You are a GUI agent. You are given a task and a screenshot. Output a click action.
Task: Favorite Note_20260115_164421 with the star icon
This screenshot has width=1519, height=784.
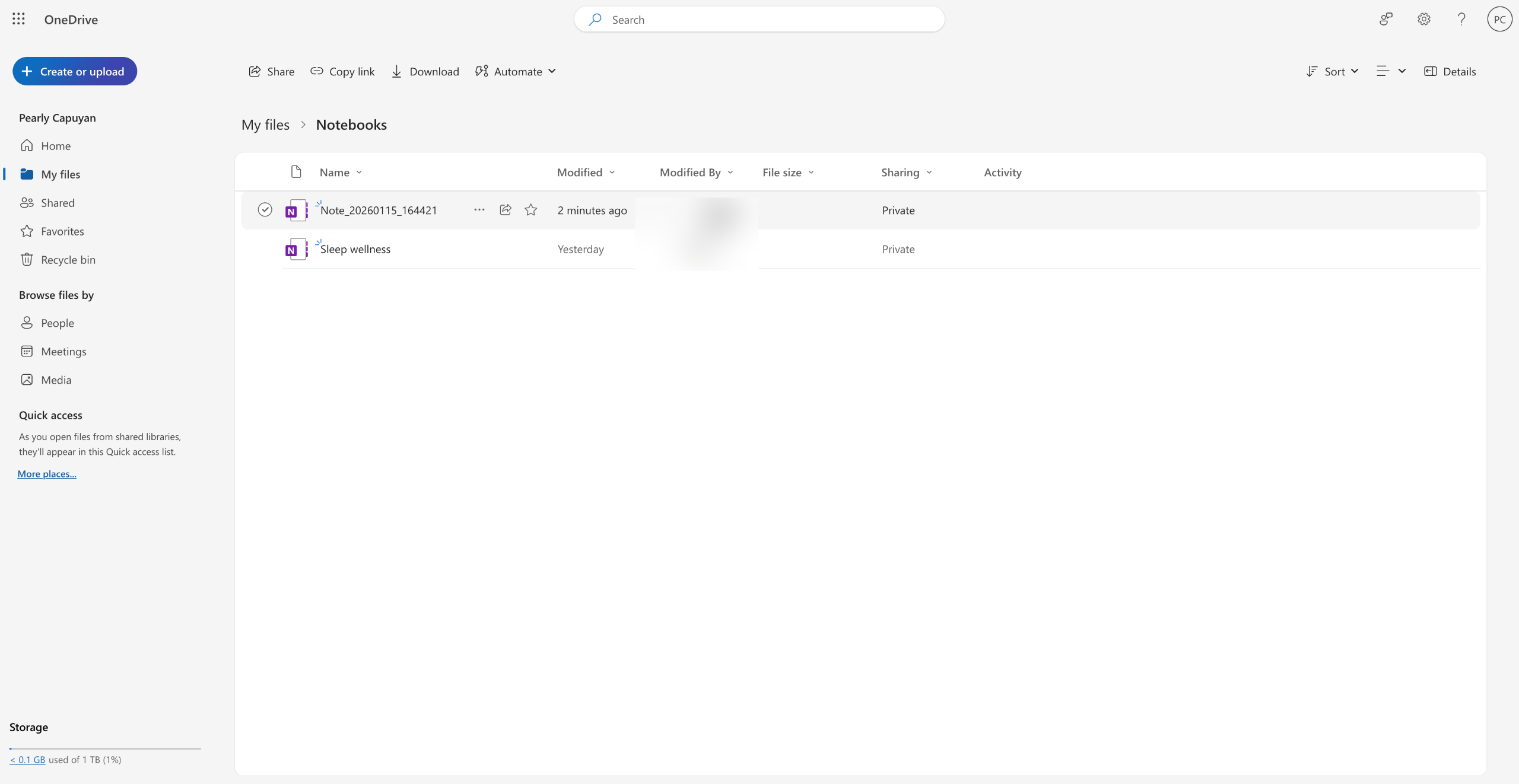531,210
